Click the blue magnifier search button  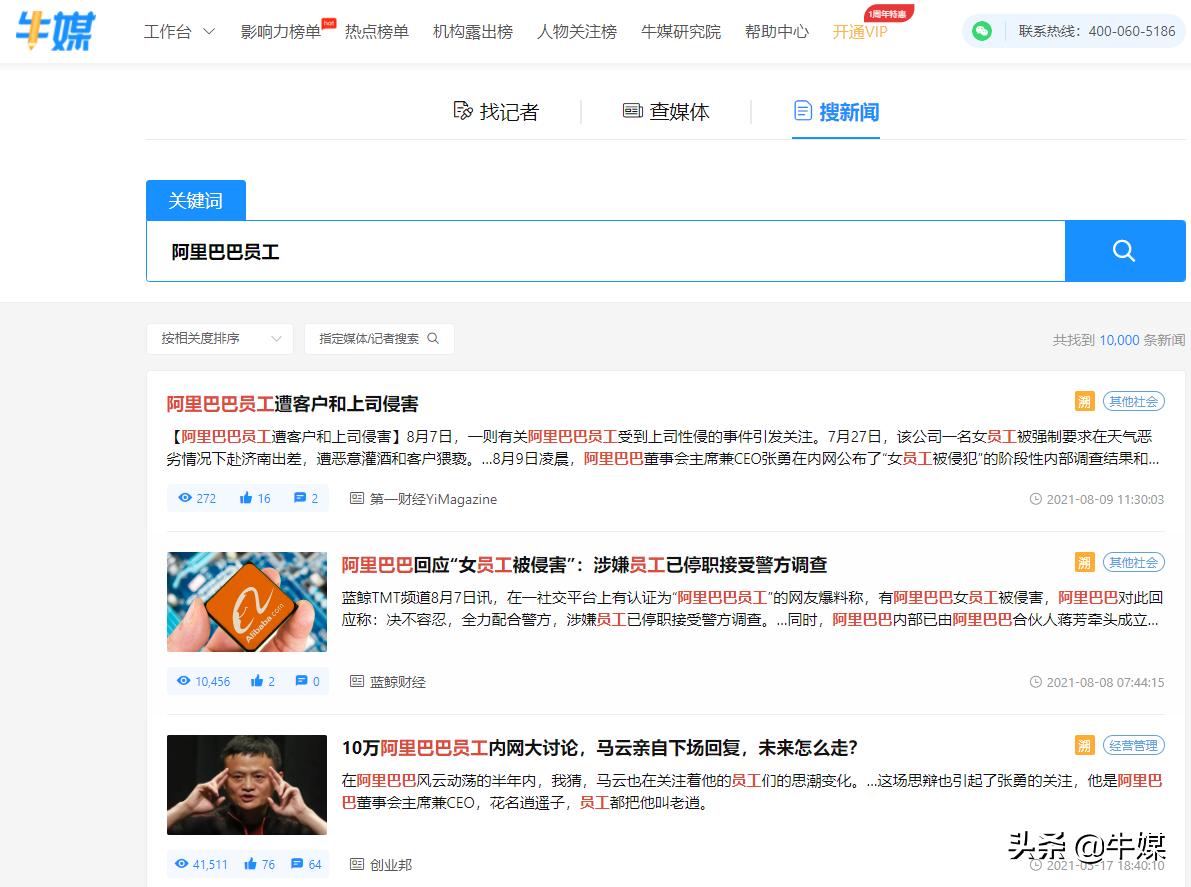[x=1124, y=251]
